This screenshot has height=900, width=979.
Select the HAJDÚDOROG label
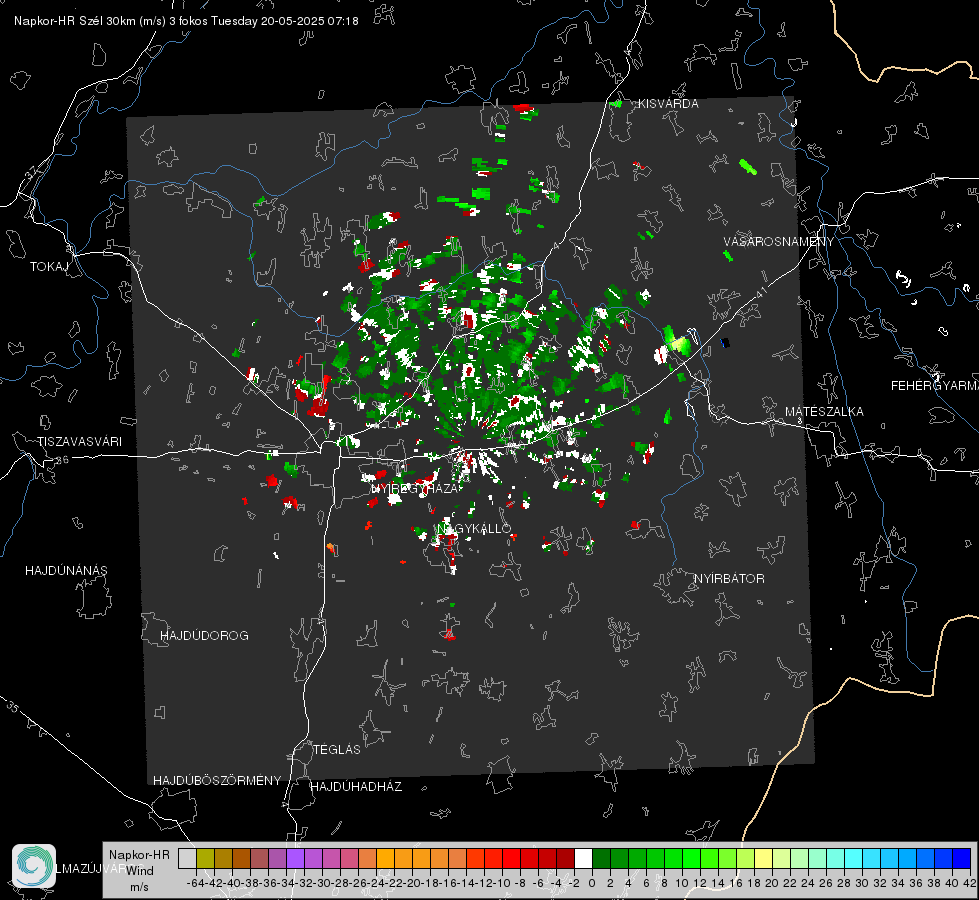204,636
